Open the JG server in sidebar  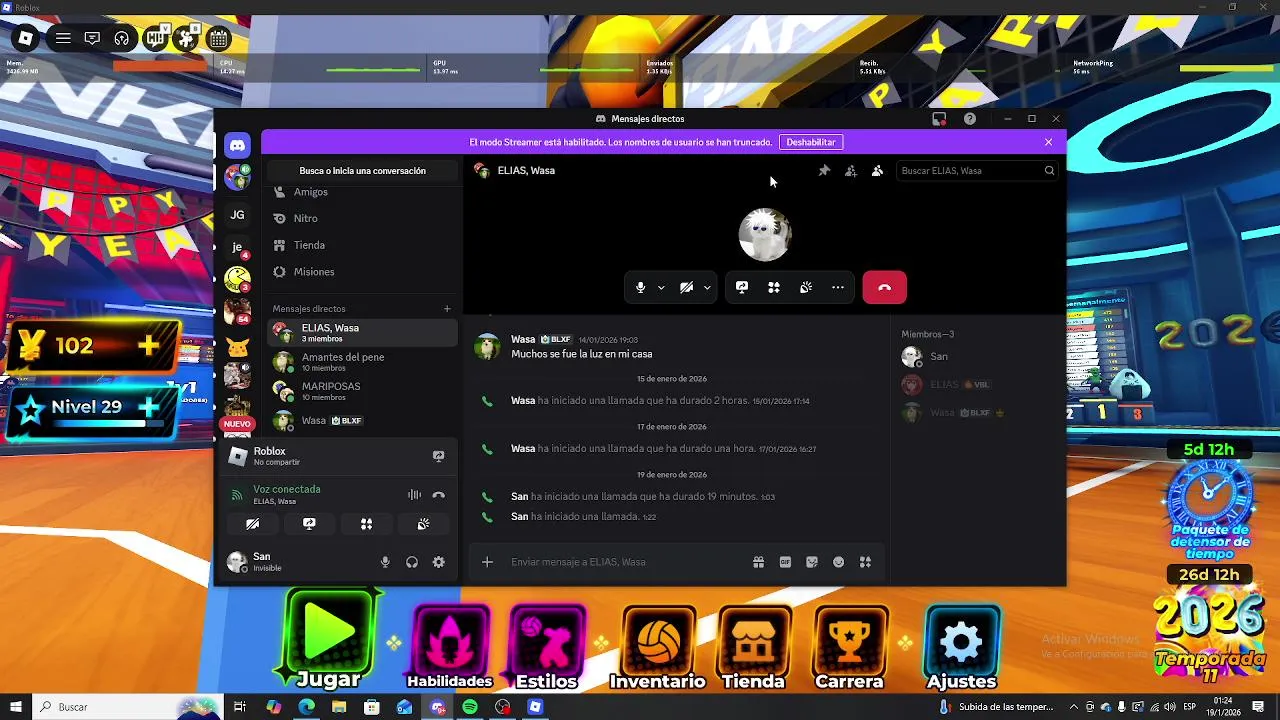tap(237, 214)
